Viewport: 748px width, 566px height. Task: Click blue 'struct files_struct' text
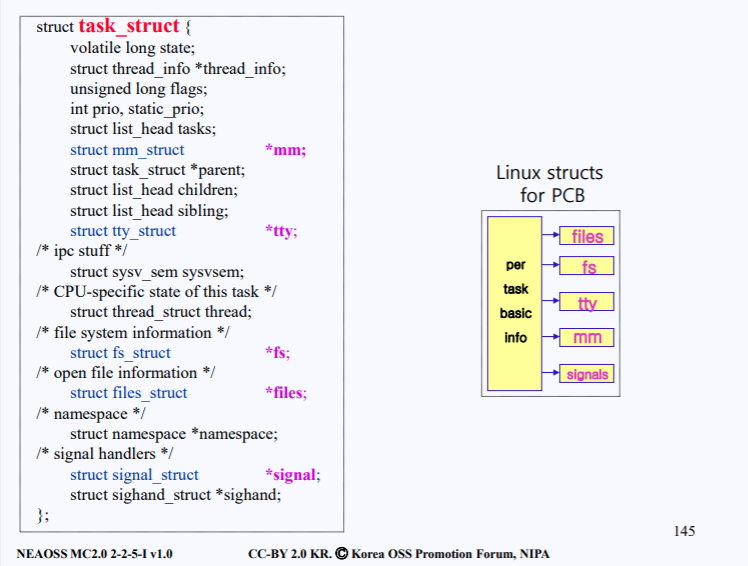(x=129, y=393)
